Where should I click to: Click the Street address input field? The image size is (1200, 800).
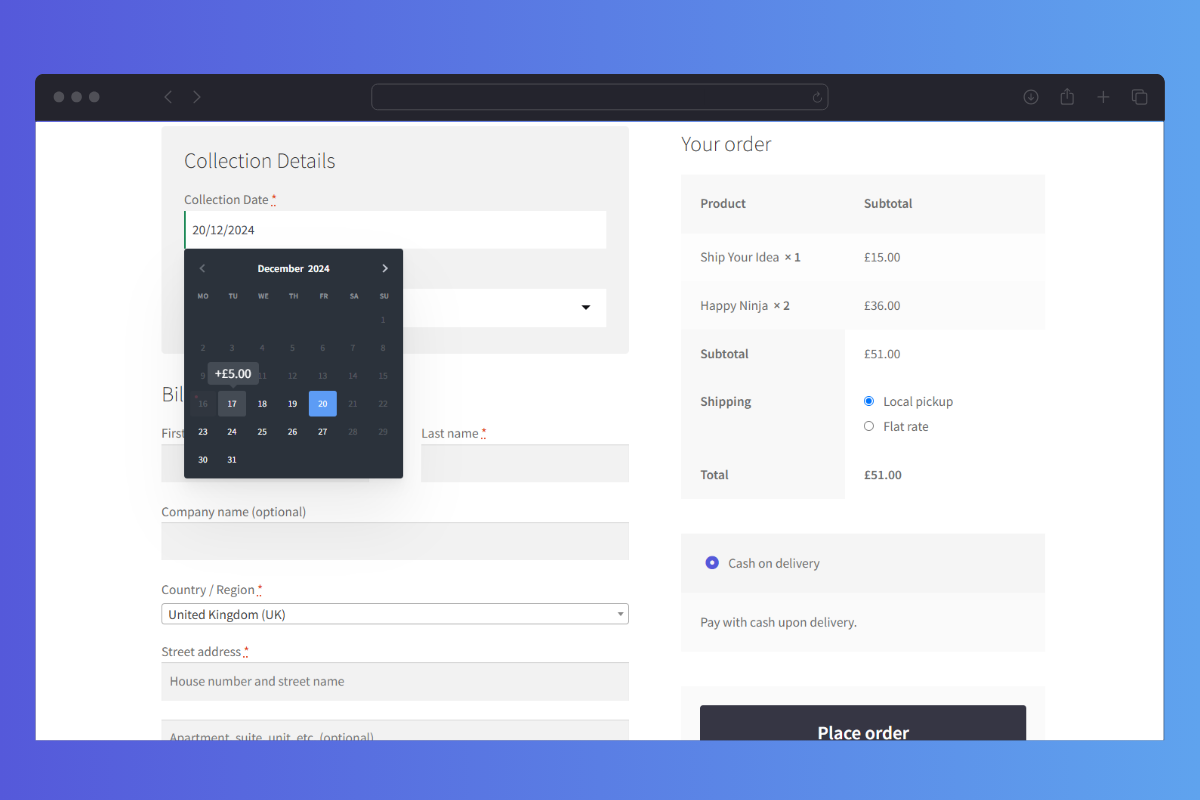(x=394, y=680)
